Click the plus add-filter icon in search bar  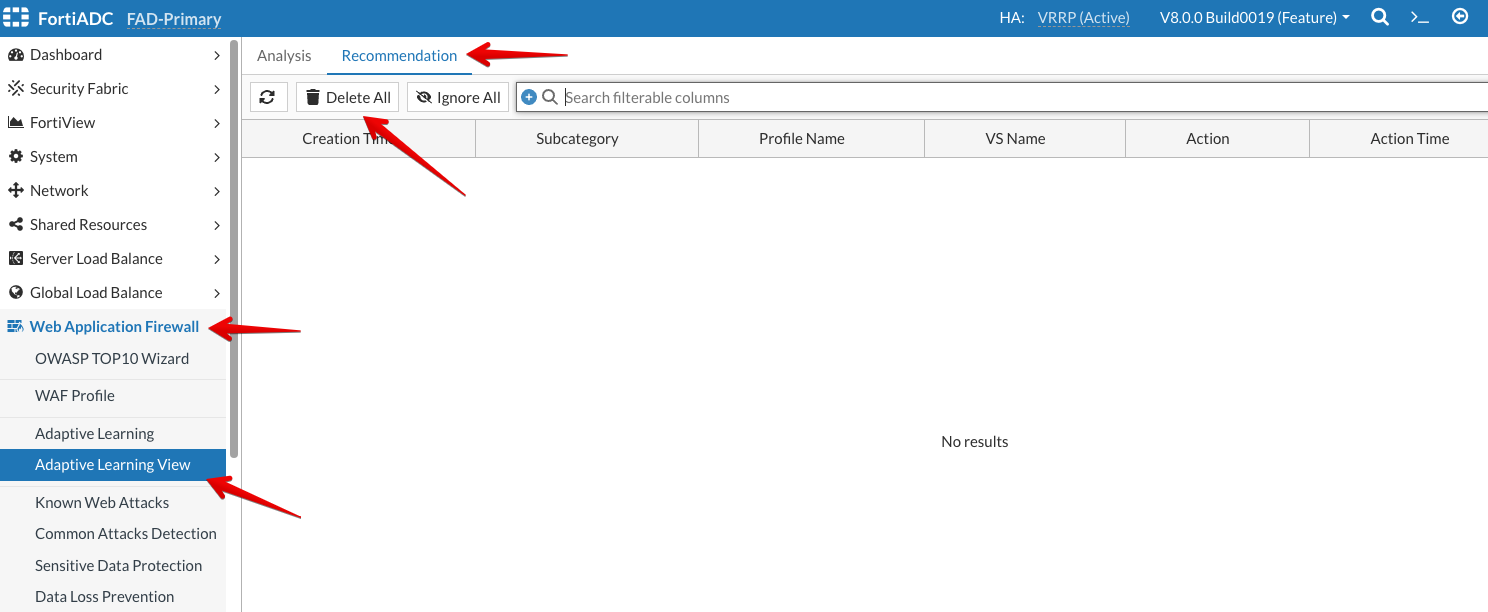coord(529,97)
